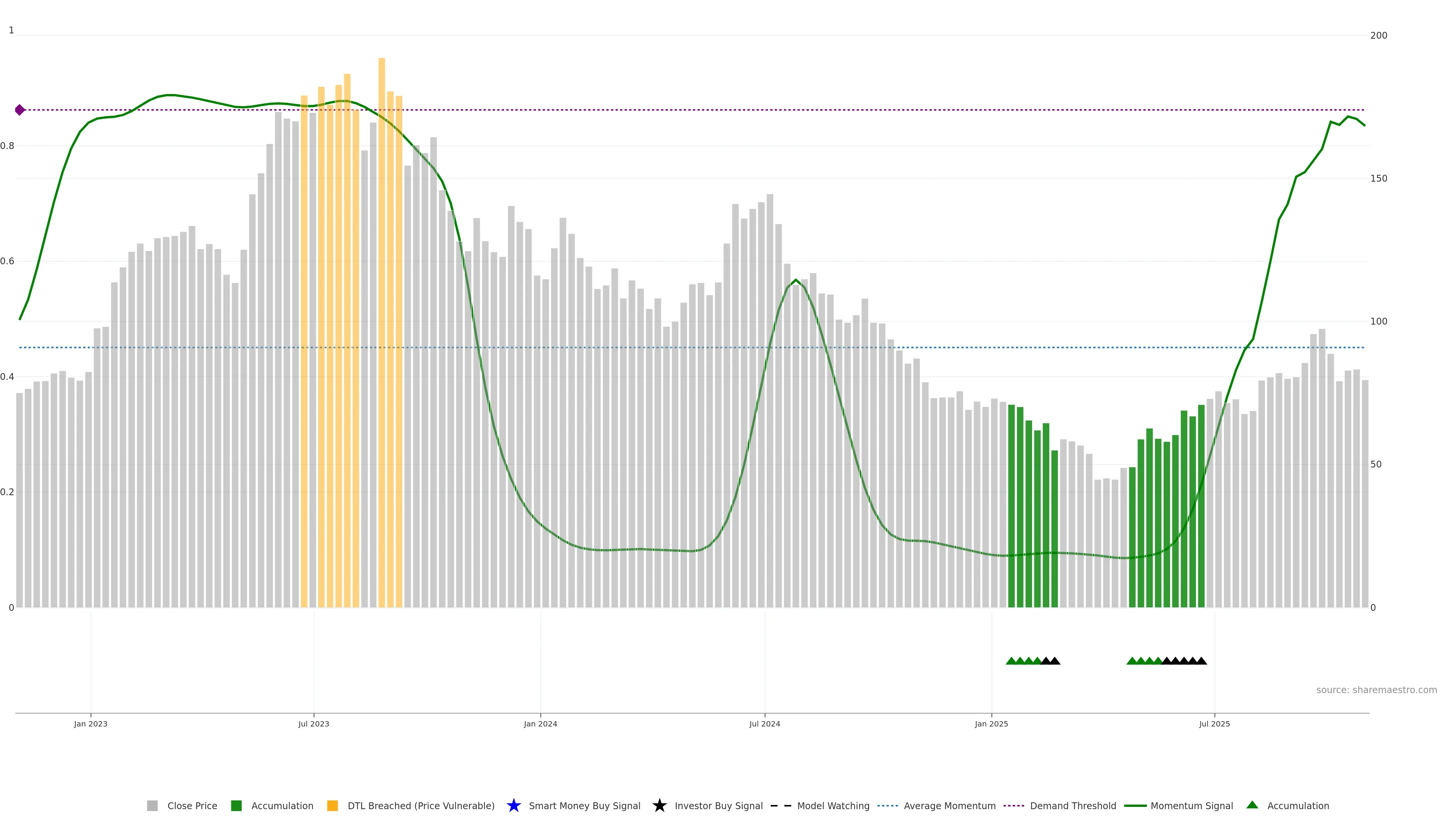Toggle the Momentum Signal legend label
Image resolution: width=1456 pixels, height=819 pixels.
click(x=1191, y=805)
